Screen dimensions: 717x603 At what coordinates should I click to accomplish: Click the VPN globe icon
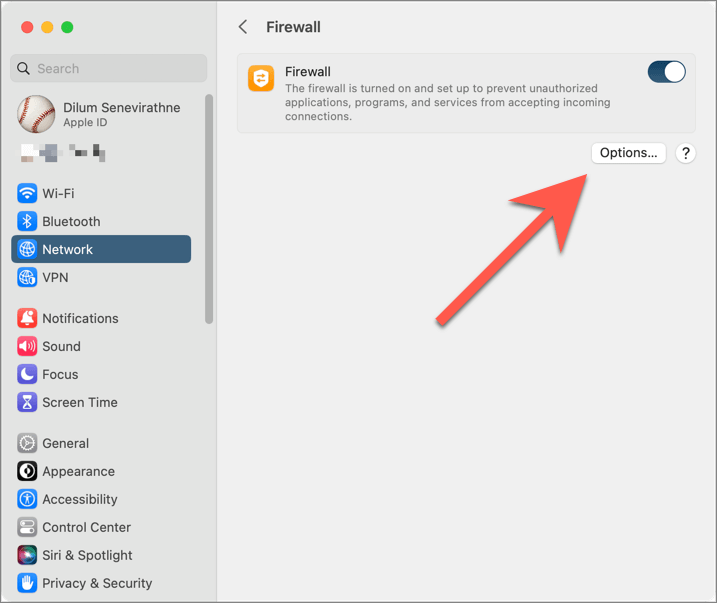27,277
